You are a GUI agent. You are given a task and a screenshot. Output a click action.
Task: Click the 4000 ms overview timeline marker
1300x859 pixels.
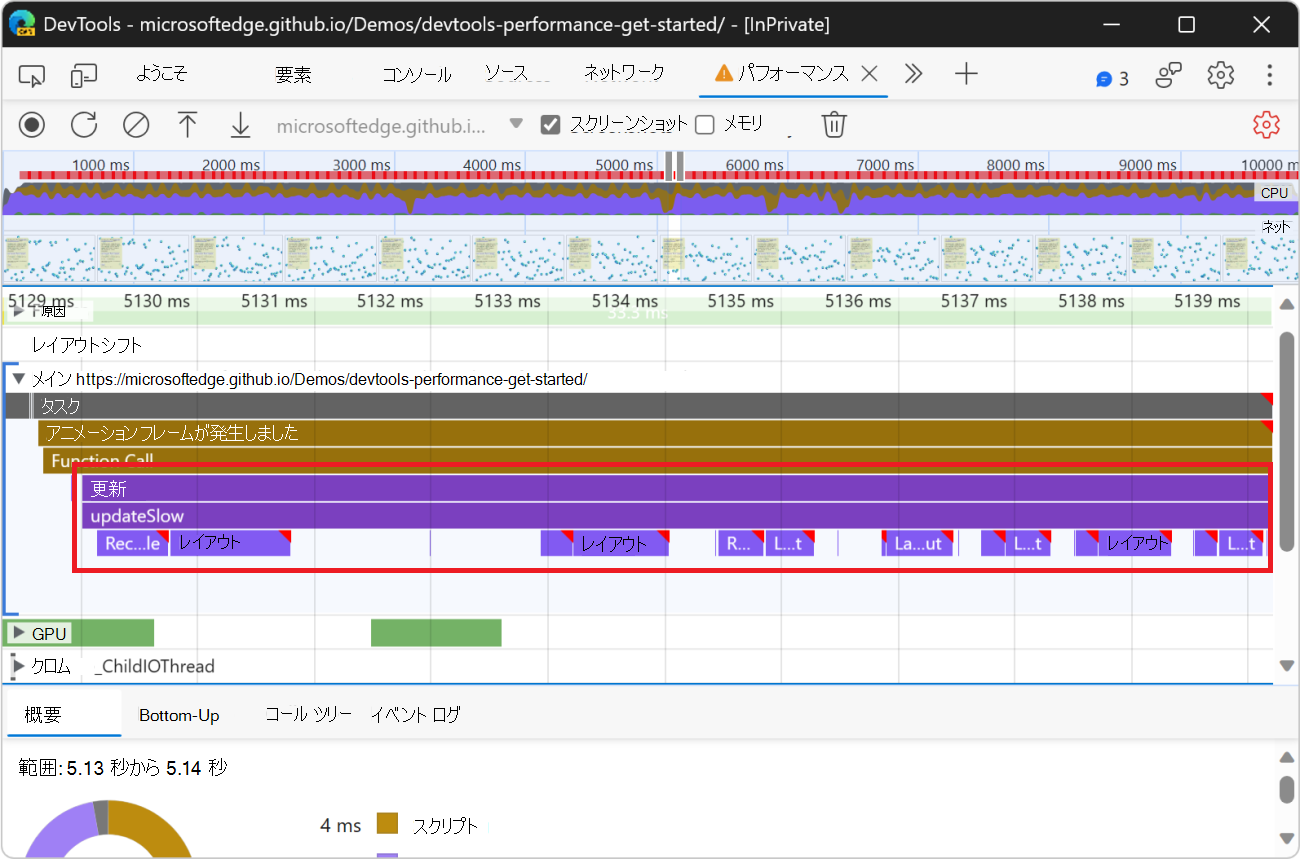click(493, 165)
